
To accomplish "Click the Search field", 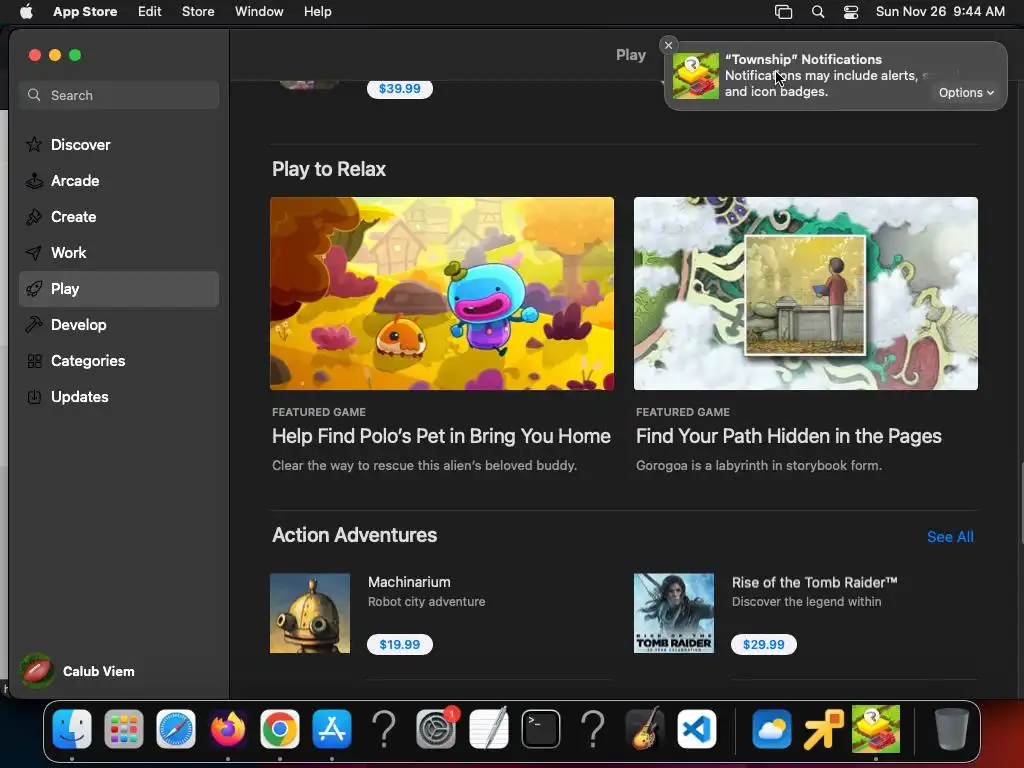I will (x=119, y=95).
